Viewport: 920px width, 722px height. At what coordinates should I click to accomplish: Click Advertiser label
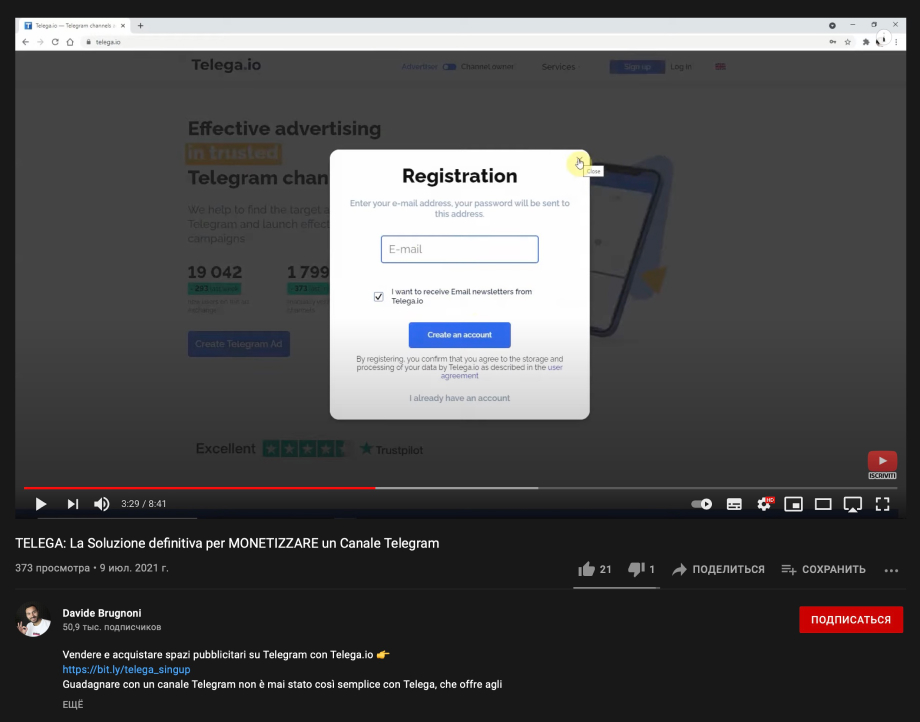[x=420, y=67]
